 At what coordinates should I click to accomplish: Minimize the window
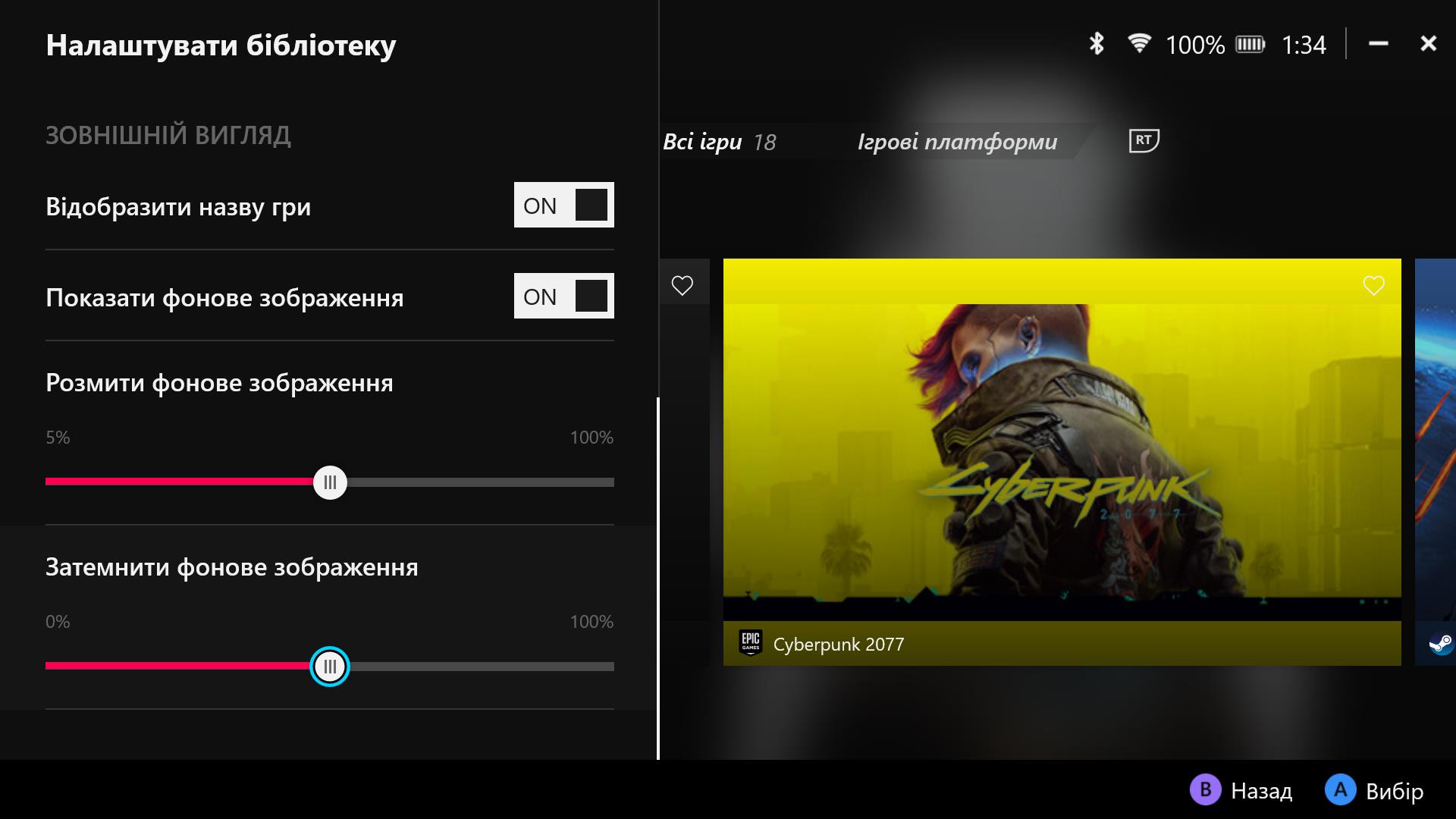pos(1379,44)
